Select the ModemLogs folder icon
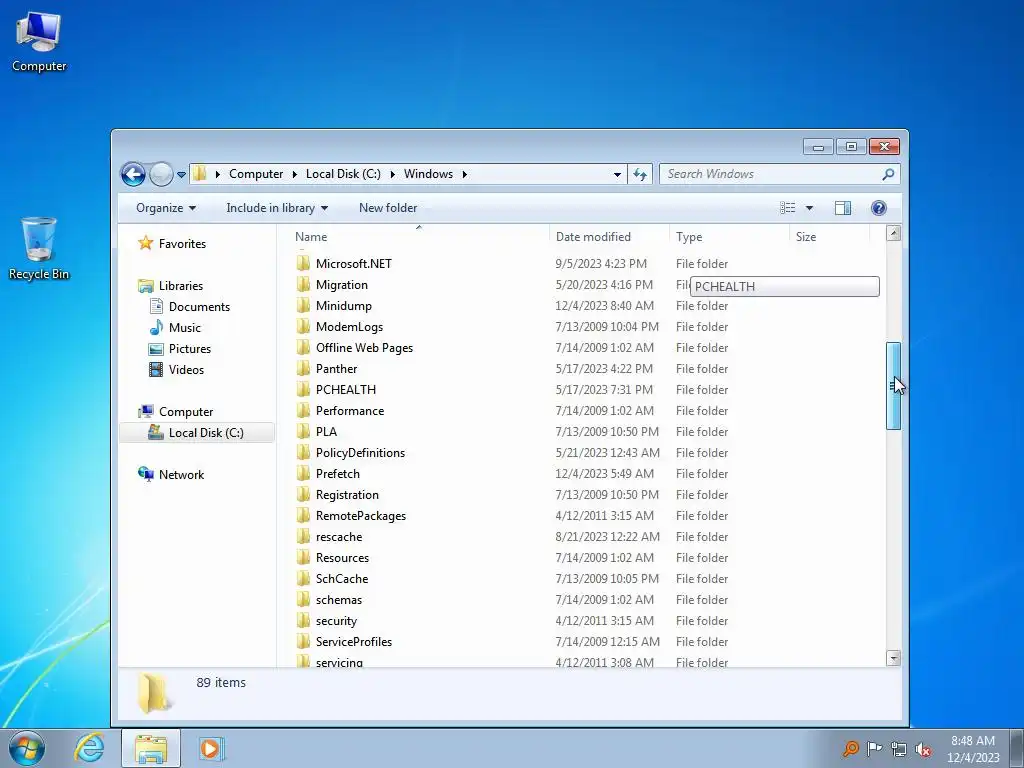The image size is (1024, 768). click(x=303, y=327)
